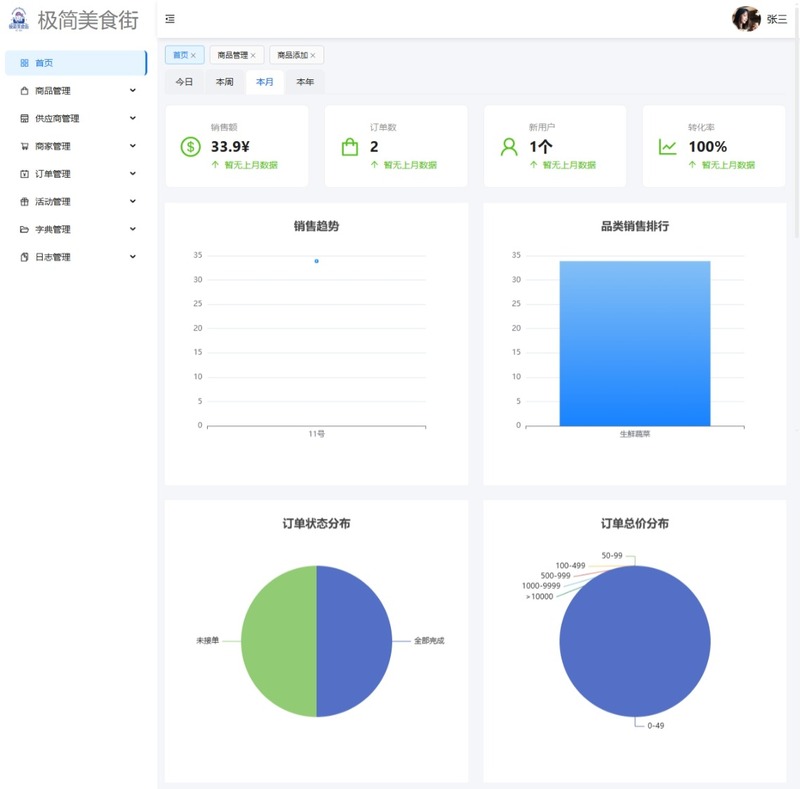The height and width of the screenshot is (789, 800).
Task: Go to 首页 in the sidebar
Action: click(76, 63)
